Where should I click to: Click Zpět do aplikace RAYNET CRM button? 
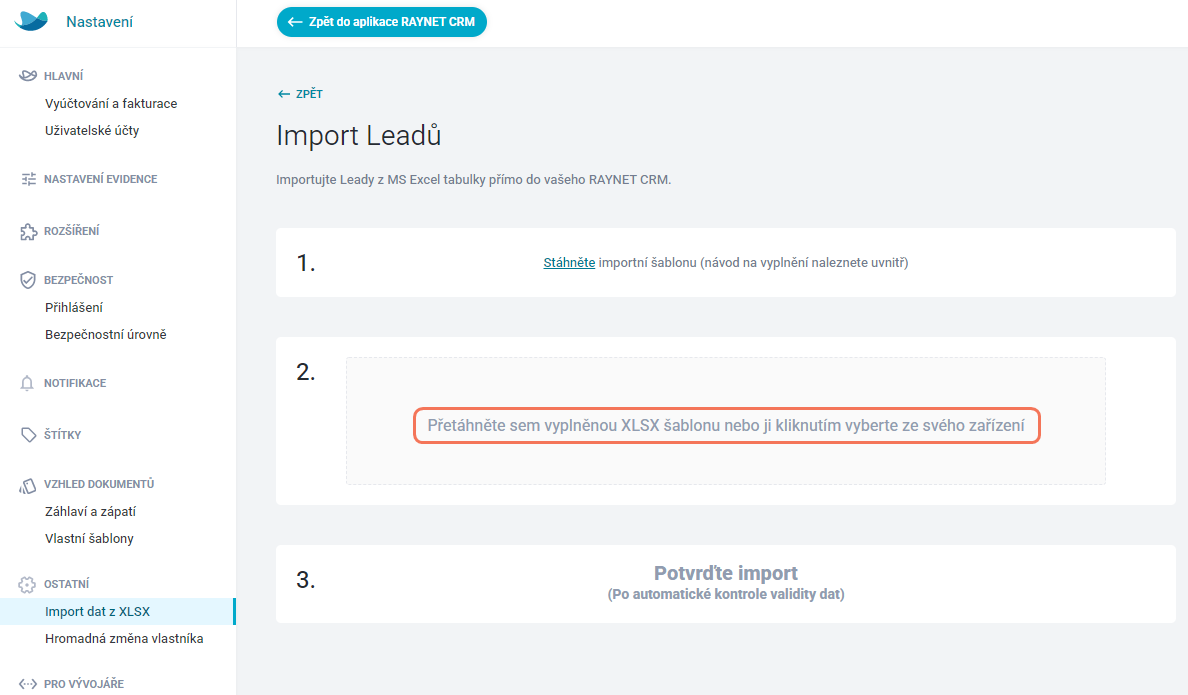click(x=382, y=22)
